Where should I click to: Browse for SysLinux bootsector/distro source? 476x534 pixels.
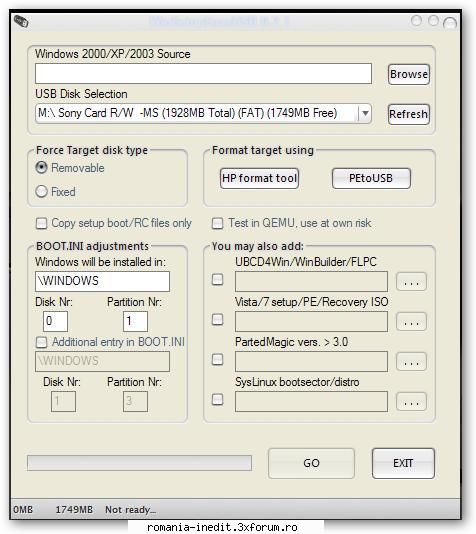pyautogui.click(x=411, y=402)
